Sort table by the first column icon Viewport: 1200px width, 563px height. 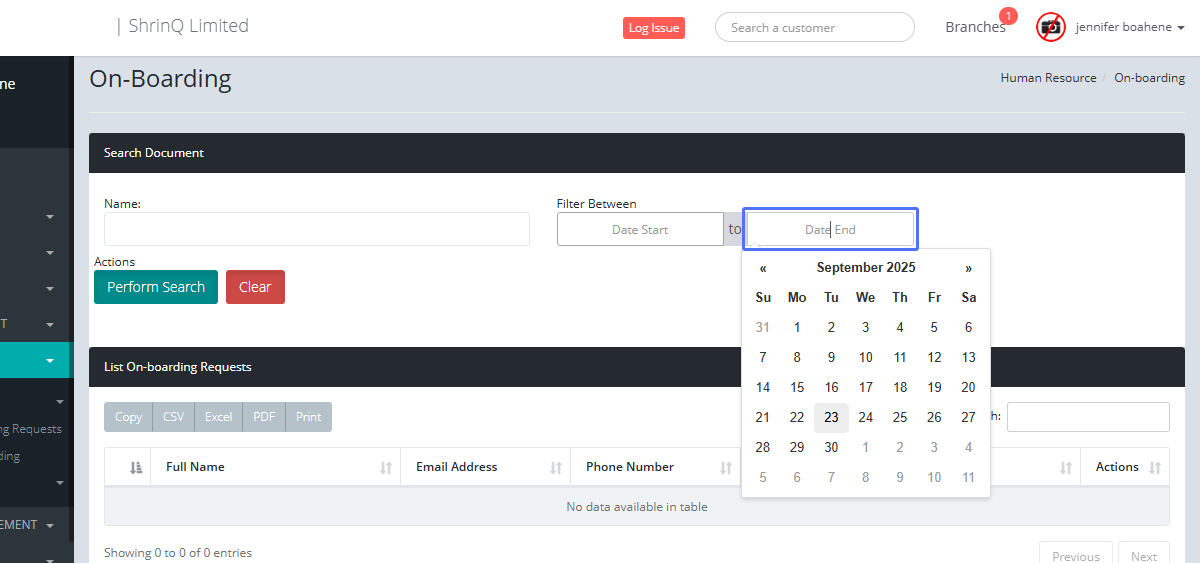[136, 467]
